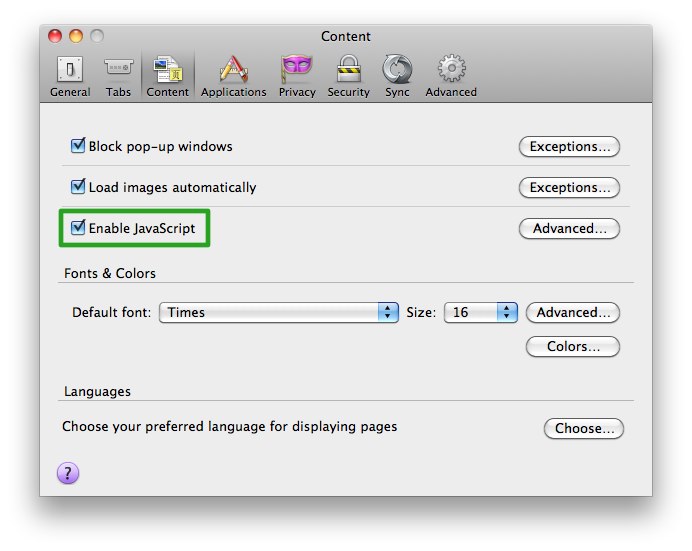Toggle Block pop-up windows checkbox
The width and height of the screenshot is (692, 551).
pos(78,145)
